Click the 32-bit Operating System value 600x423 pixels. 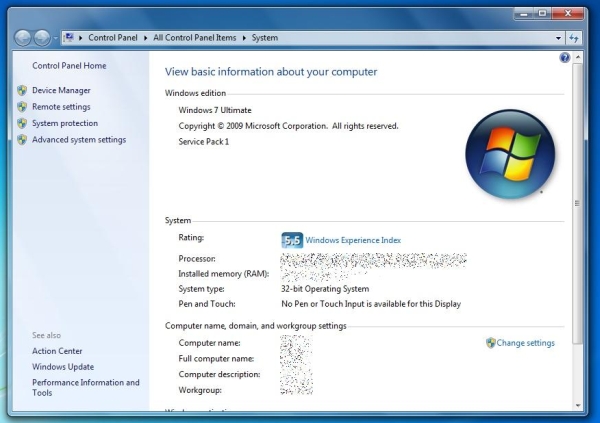(x=325, y=289)
